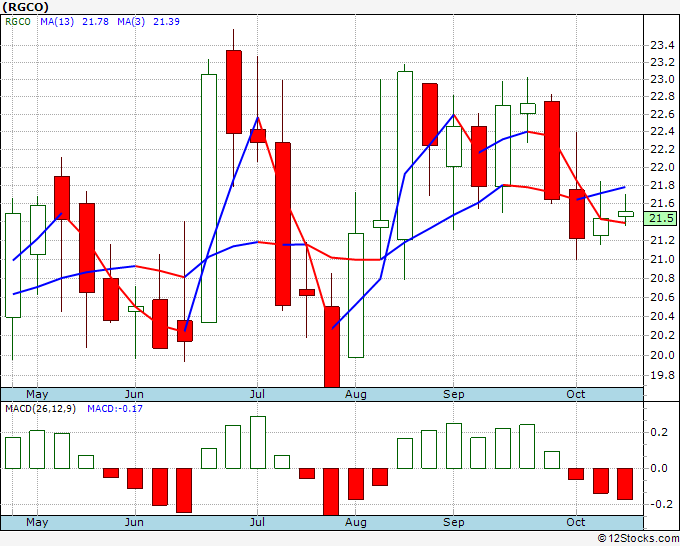The image size is (680, 546).
Task: Click the 21.6 price axis label
Action: (x=662, y=203)
